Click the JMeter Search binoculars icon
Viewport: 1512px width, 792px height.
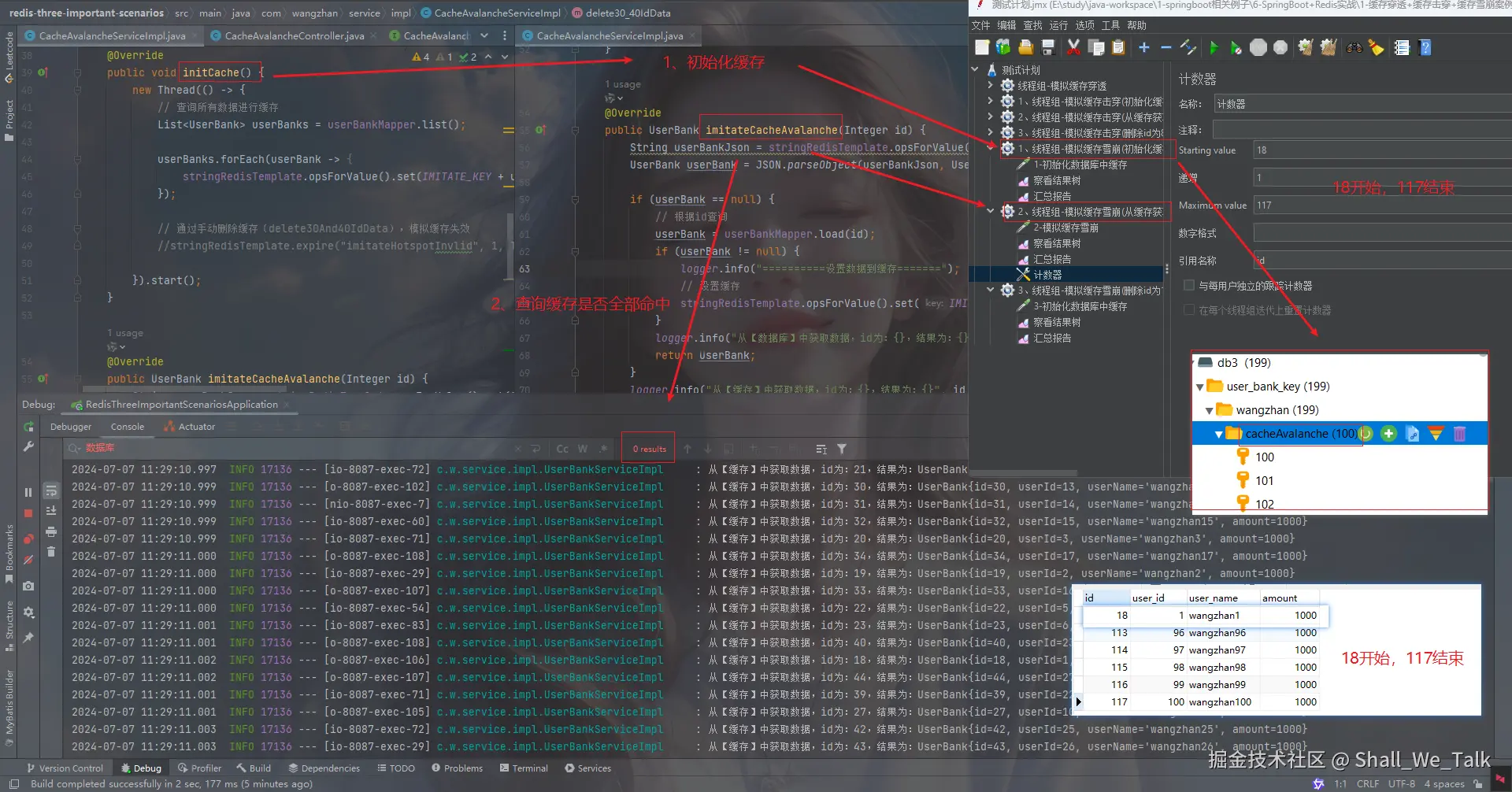tap(1354, 47)
